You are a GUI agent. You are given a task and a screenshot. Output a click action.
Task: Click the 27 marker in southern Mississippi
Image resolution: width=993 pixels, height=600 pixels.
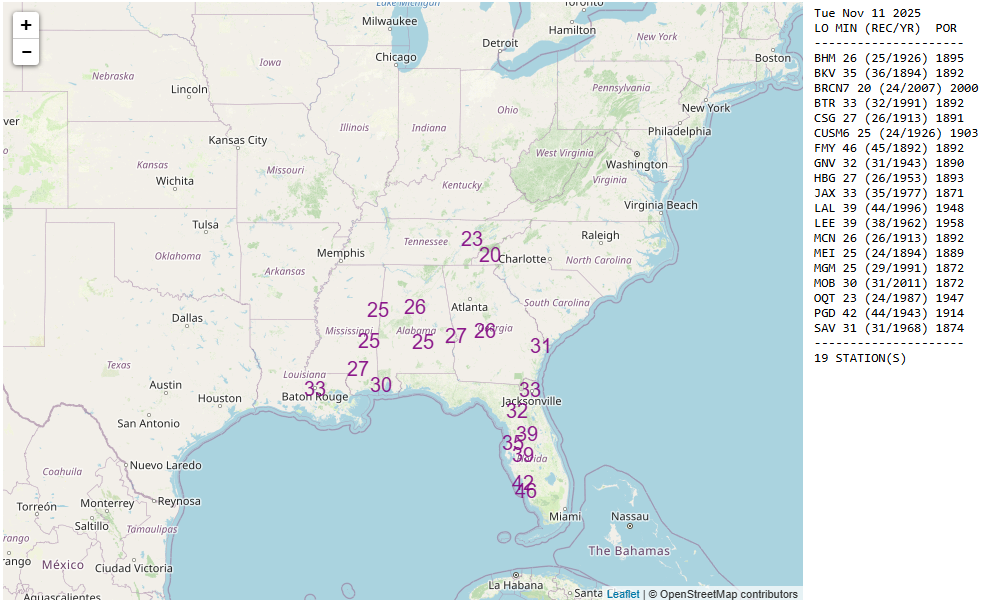(358, 369)
